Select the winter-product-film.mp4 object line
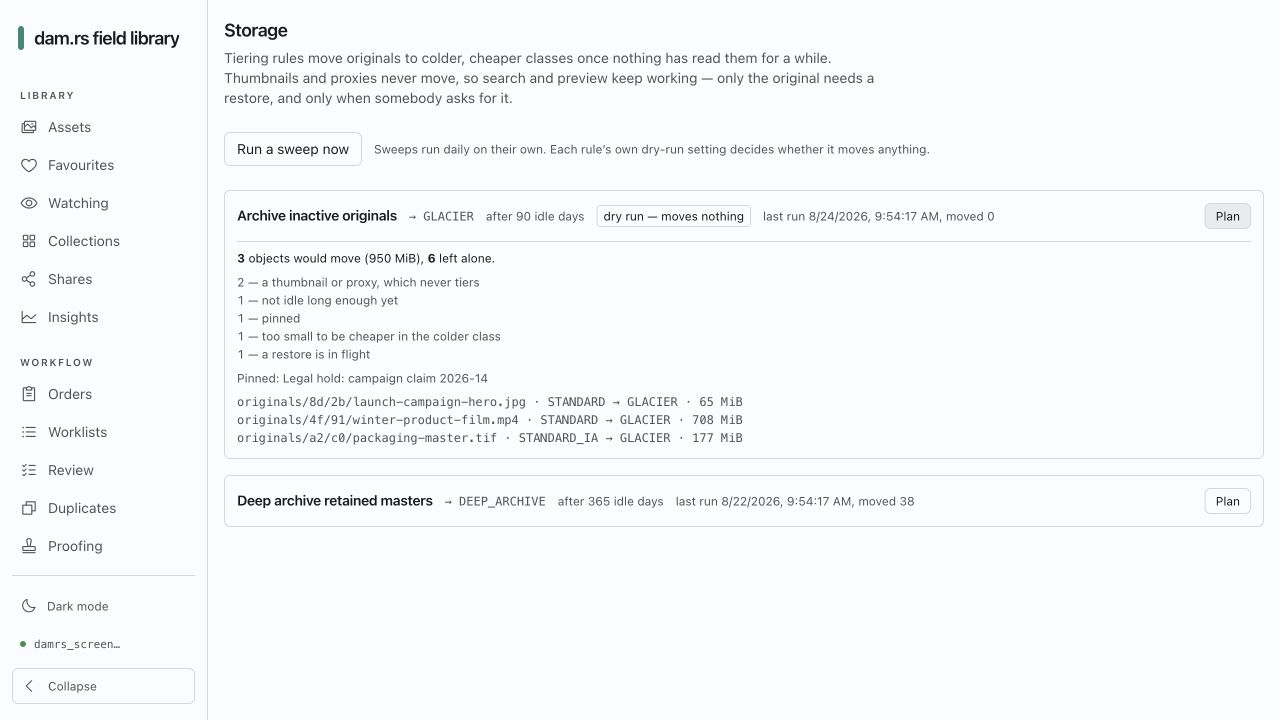 tap(490, 420)
